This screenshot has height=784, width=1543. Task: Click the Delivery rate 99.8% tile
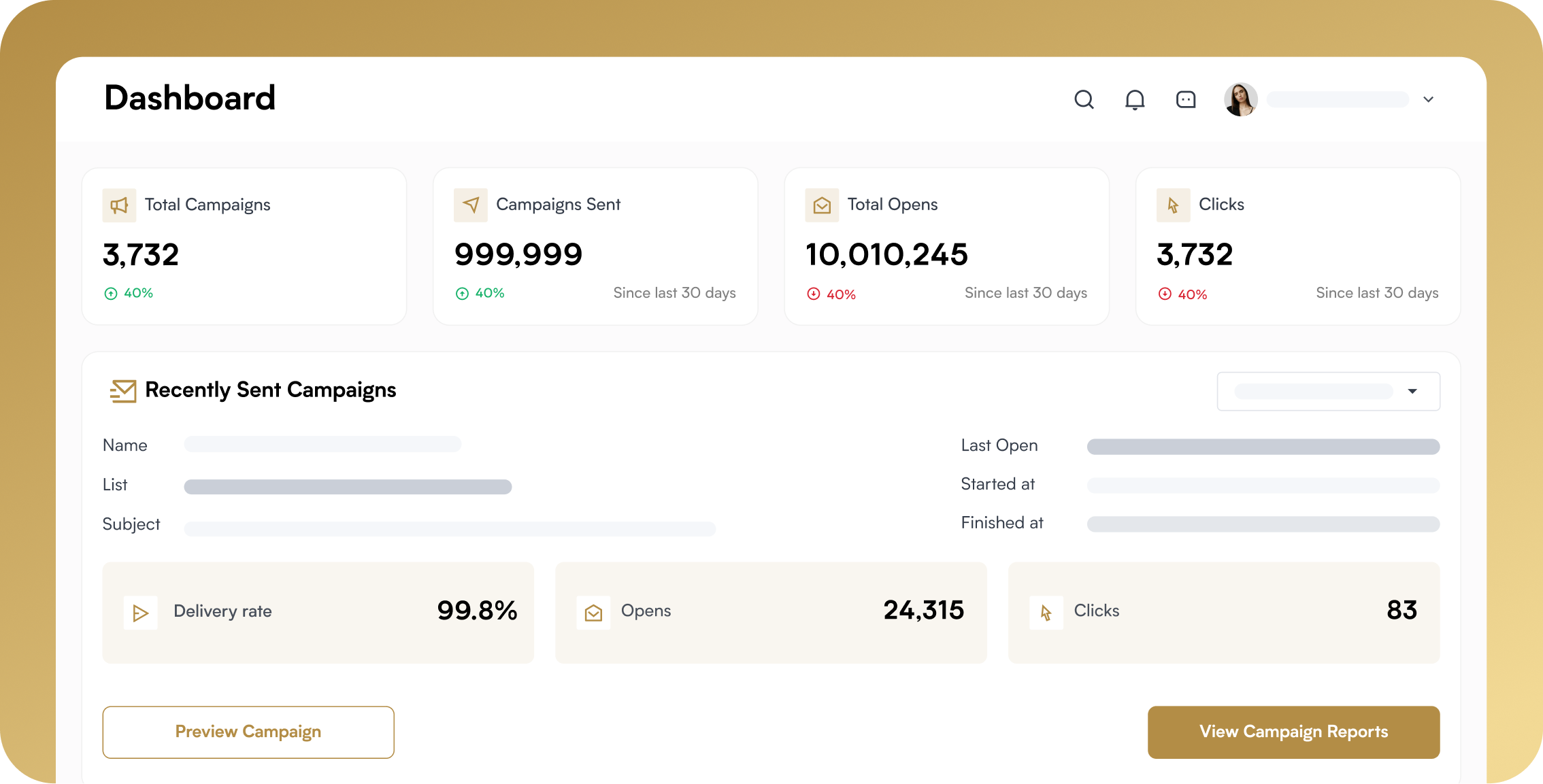click(318, 612)
